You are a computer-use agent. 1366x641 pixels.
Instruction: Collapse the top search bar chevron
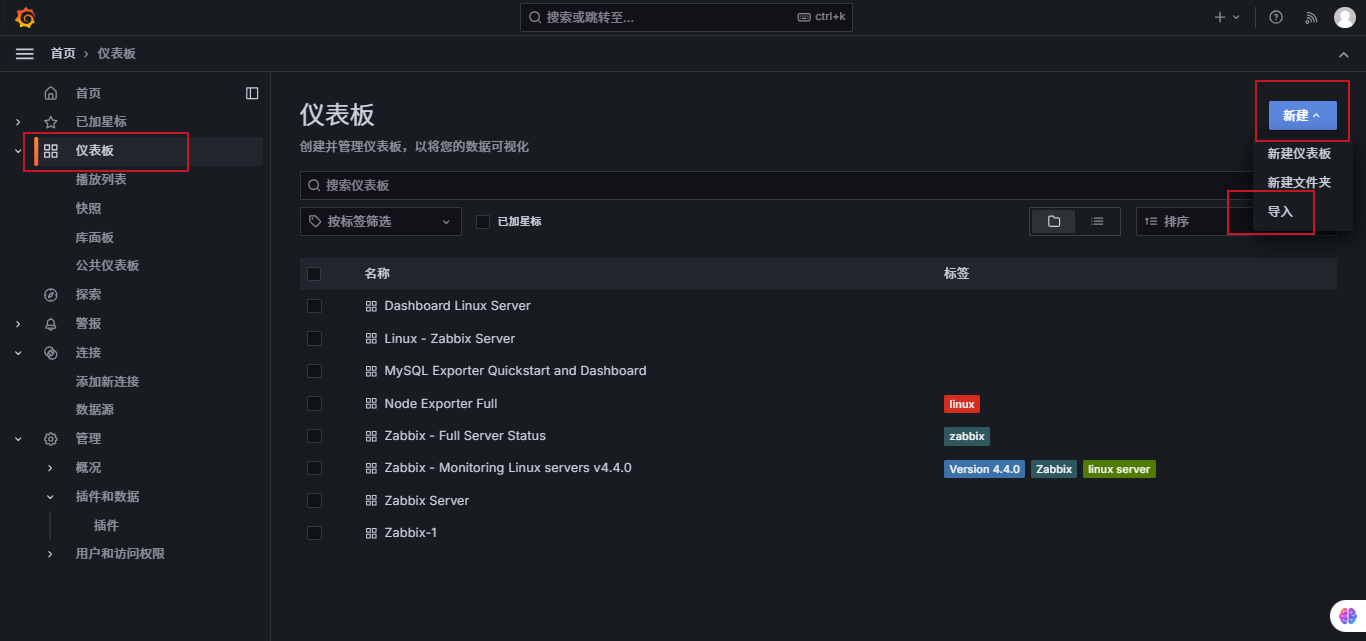point(1343,54)
